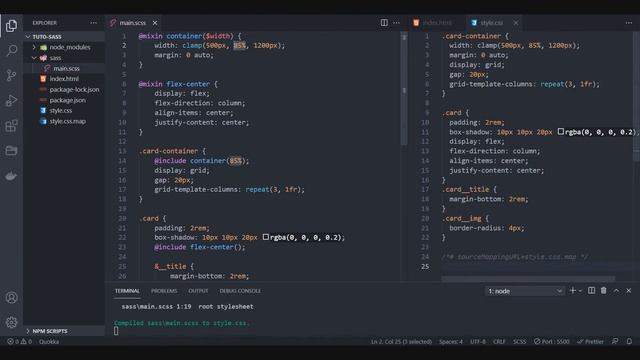
Task: Open the Explorer view in activity bar
Action: point(11,26)
